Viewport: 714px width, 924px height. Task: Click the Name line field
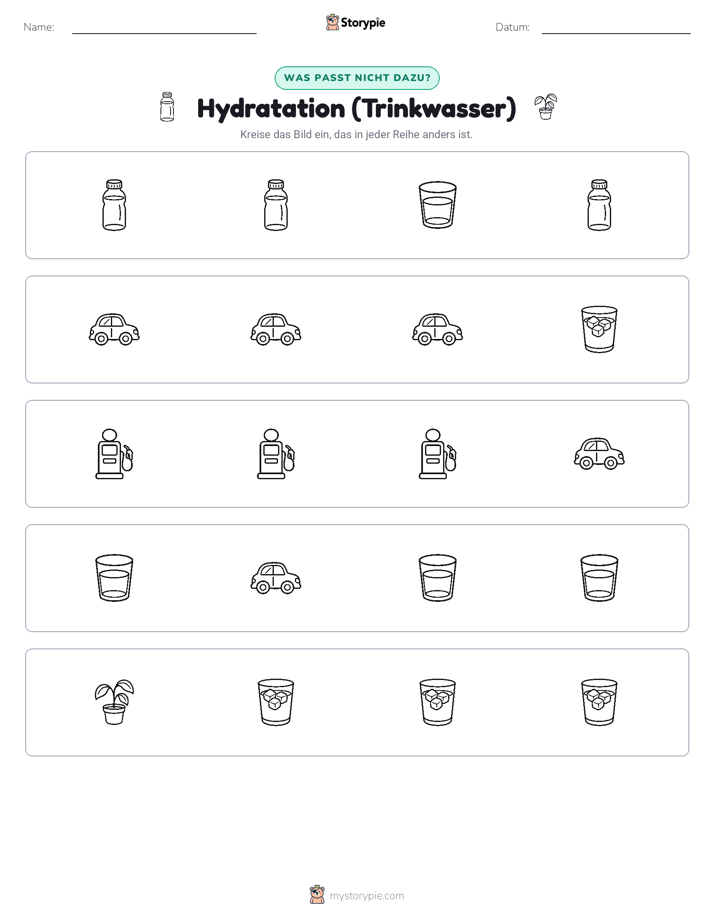point(164,27)
